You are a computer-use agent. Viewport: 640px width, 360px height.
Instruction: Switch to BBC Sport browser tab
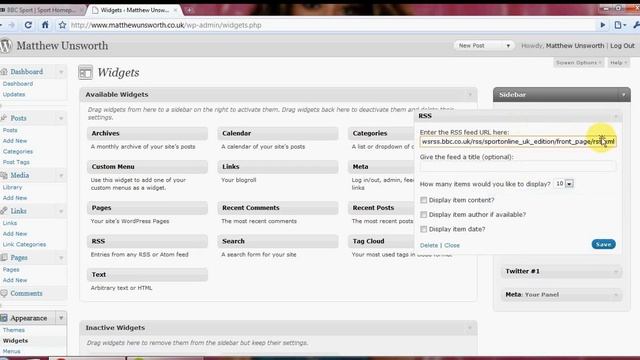coord(41,10)
